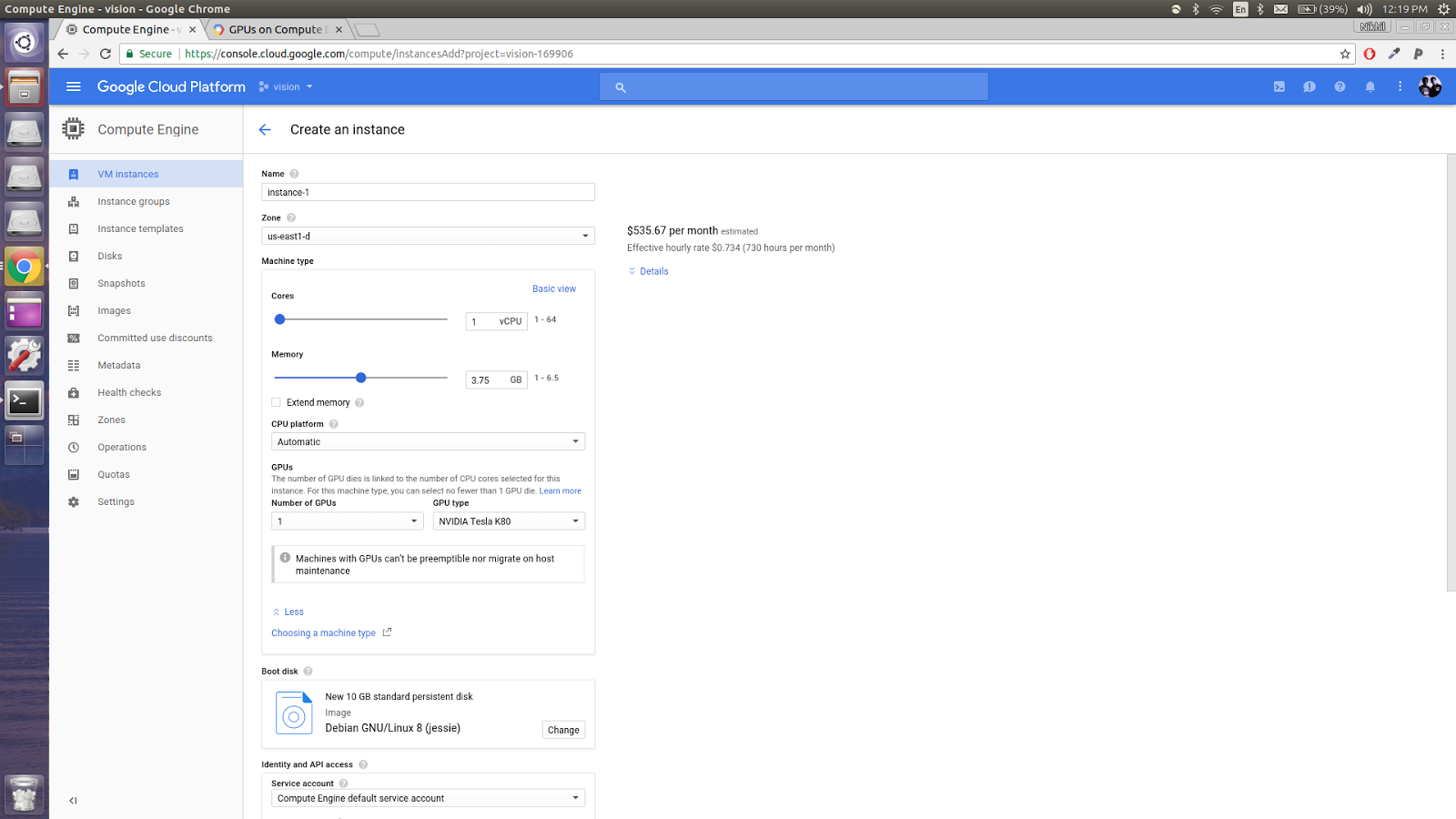The image size is (1456, 819).
Task: Select Instance templates in the sidebar
Action: (x=140, y=228)
